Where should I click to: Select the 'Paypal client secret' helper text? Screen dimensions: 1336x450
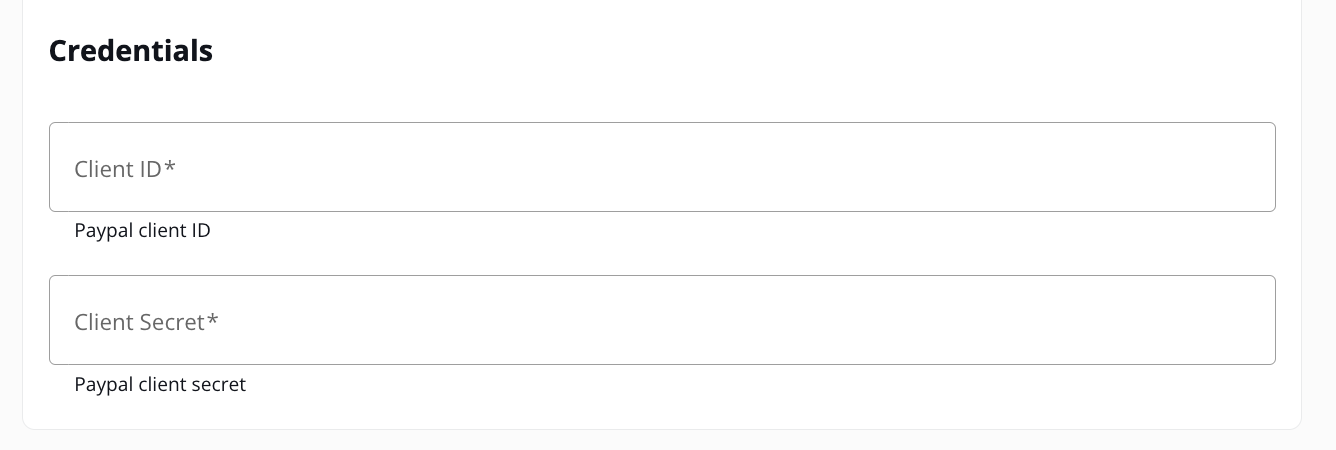pos(160,384)
